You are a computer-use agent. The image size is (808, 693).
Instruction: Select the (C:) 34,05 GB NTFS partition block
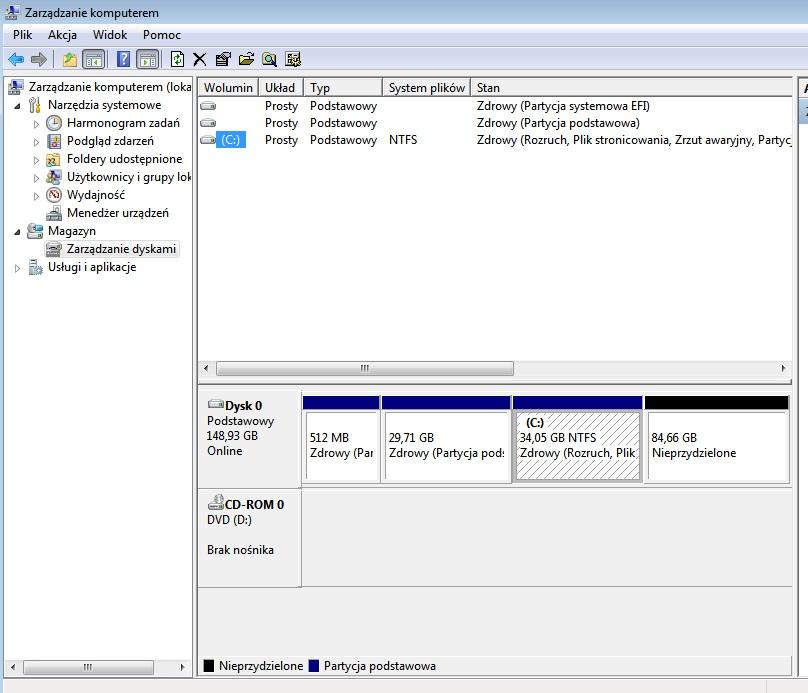tap(577, 445)
